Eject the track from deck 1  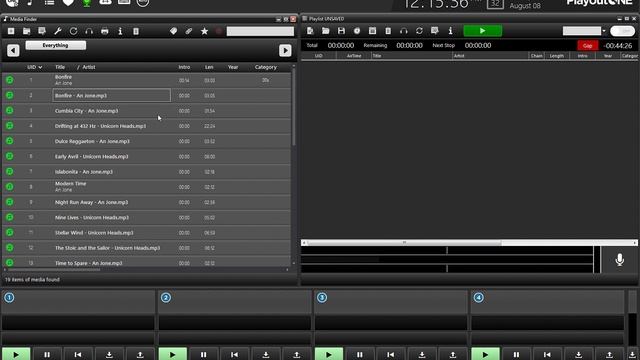[x=140, y=354]
